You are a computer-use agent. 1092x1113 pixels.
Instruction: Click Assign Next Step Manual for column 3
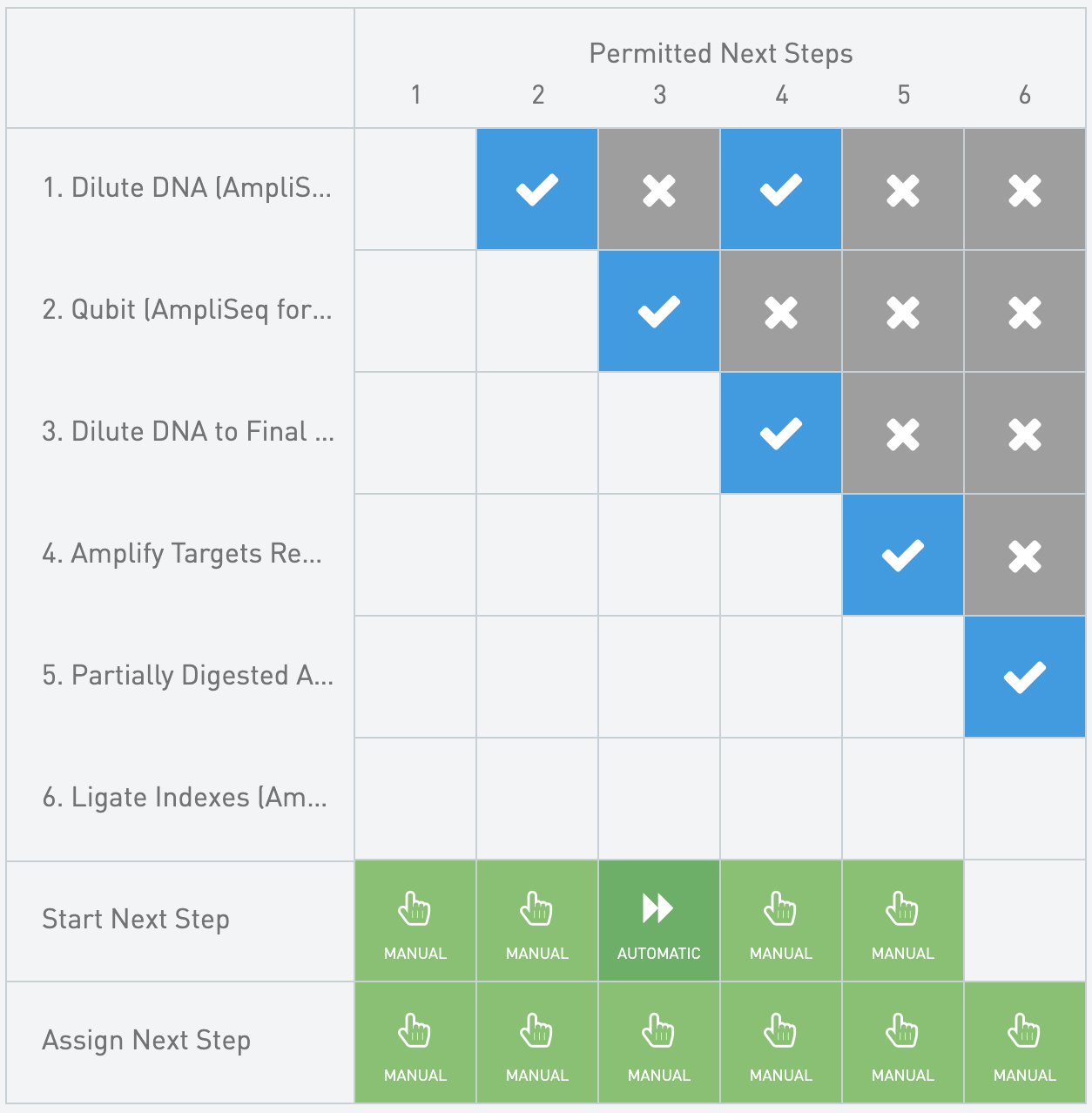[659, 1042]
